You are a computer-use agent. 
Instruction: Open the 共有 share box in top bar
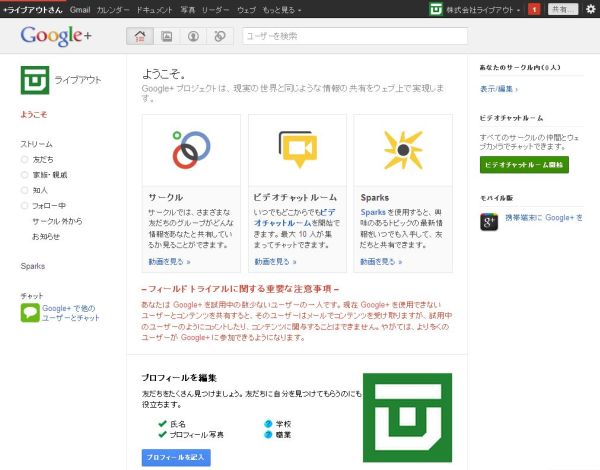click(x=563, y=9)
